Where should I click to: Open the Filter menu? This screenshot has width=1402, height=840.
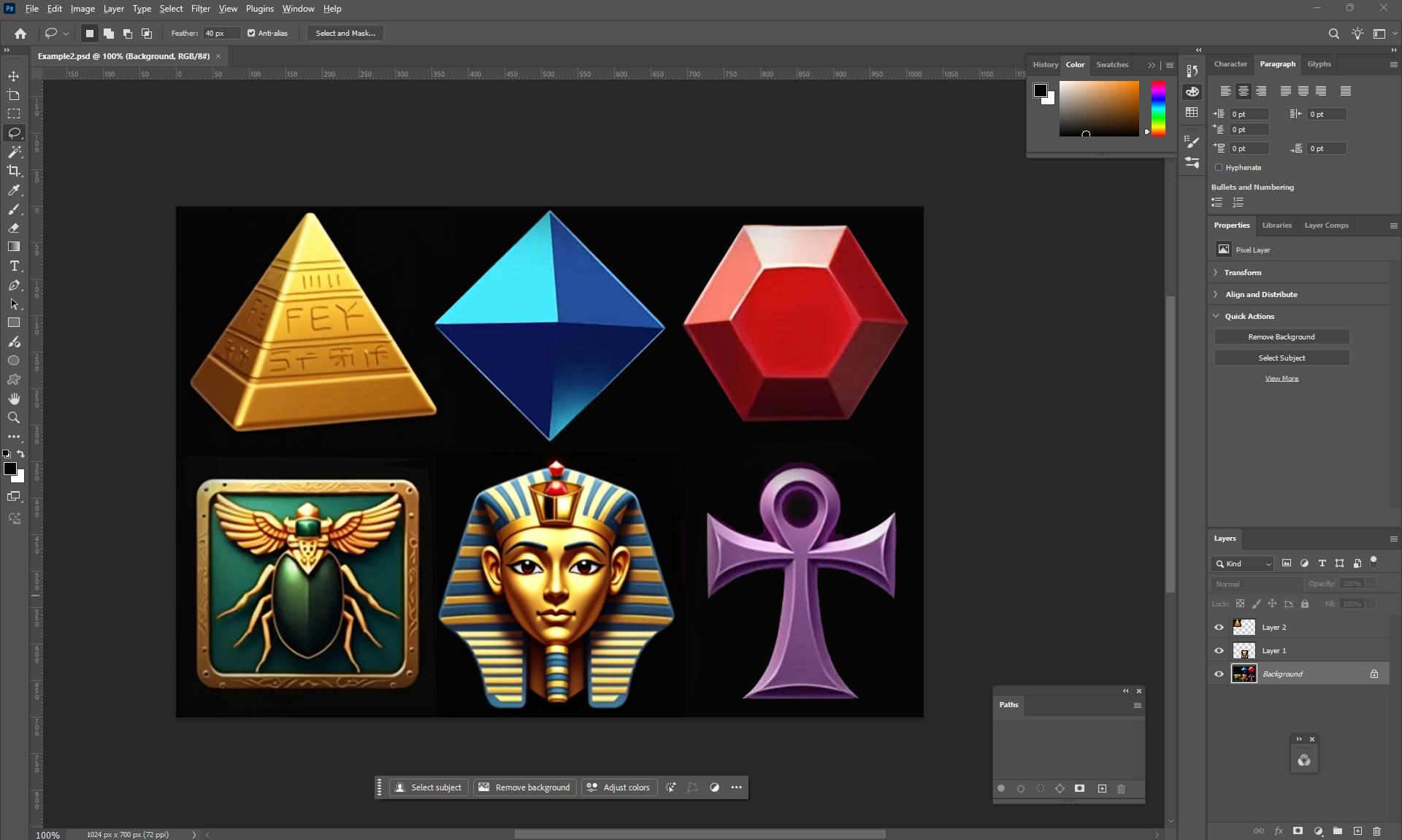tap(200, 9)
